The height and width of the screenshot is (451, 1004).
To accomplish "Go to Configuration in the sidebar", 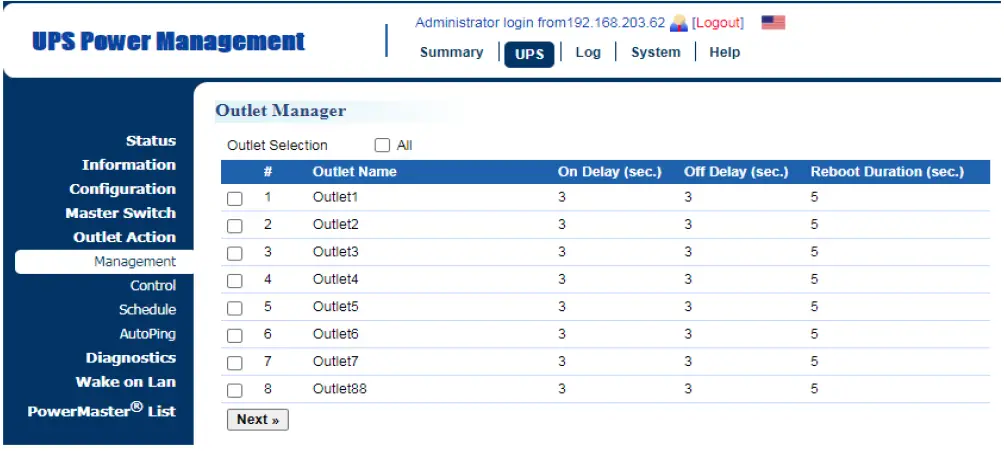I will pyautogui.click(x=122, y=190).
